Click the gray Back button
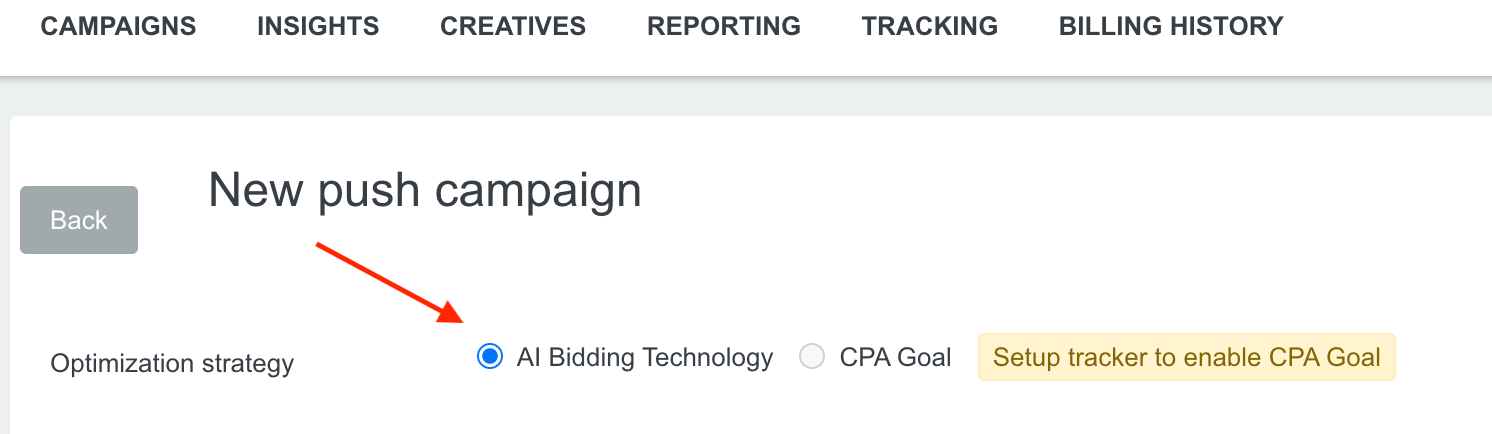Image resolution: width=1492 pixels, height=434 pixels. [x=79, y=220]
